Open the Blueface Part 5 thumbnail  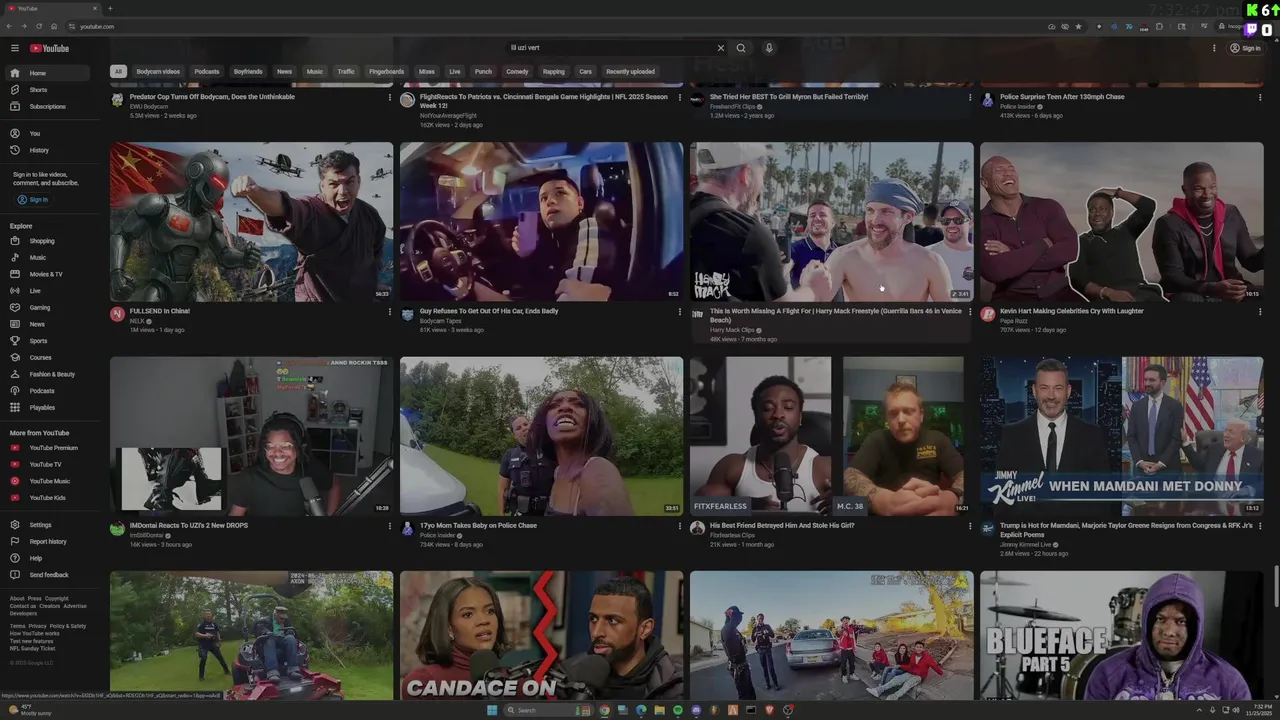point(1122,635)
